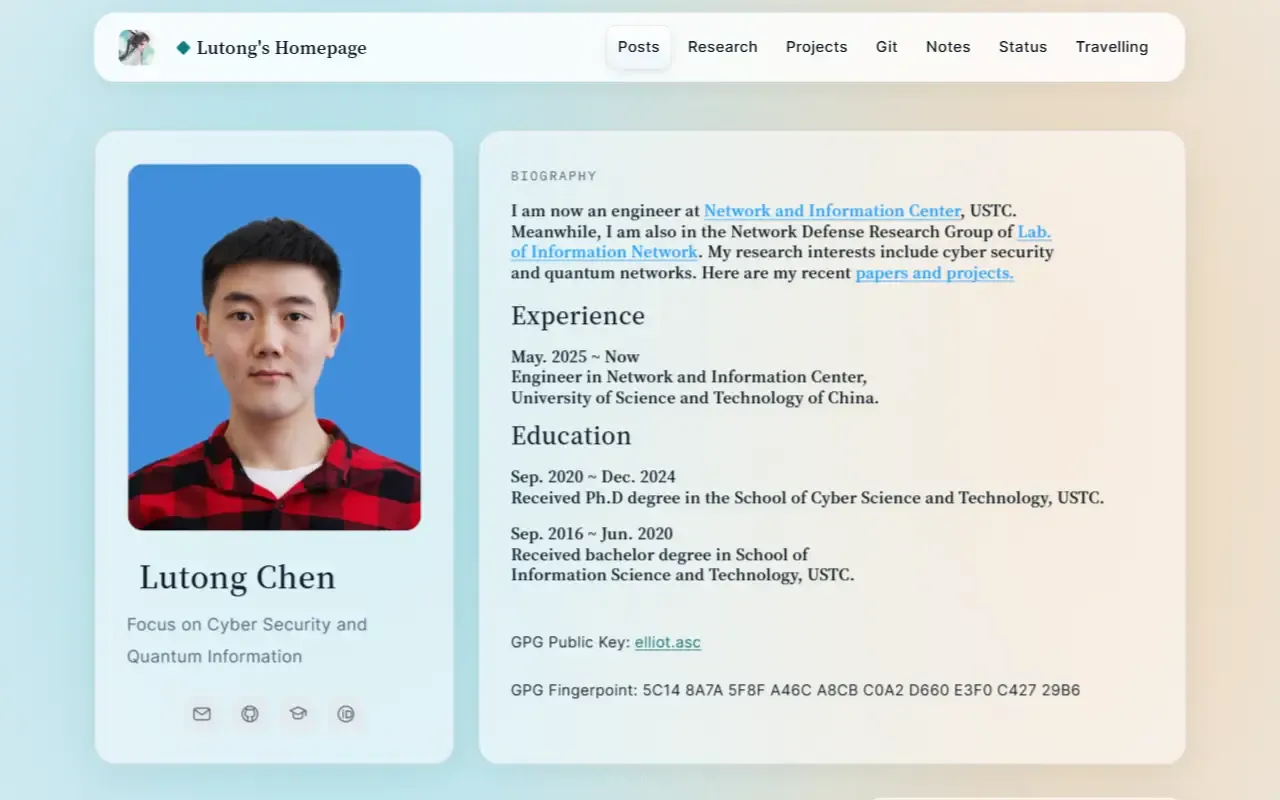The width and height of the screenshot is (1280, 800).
Task: Go to the Research page
Action: [x=722, y=47]
